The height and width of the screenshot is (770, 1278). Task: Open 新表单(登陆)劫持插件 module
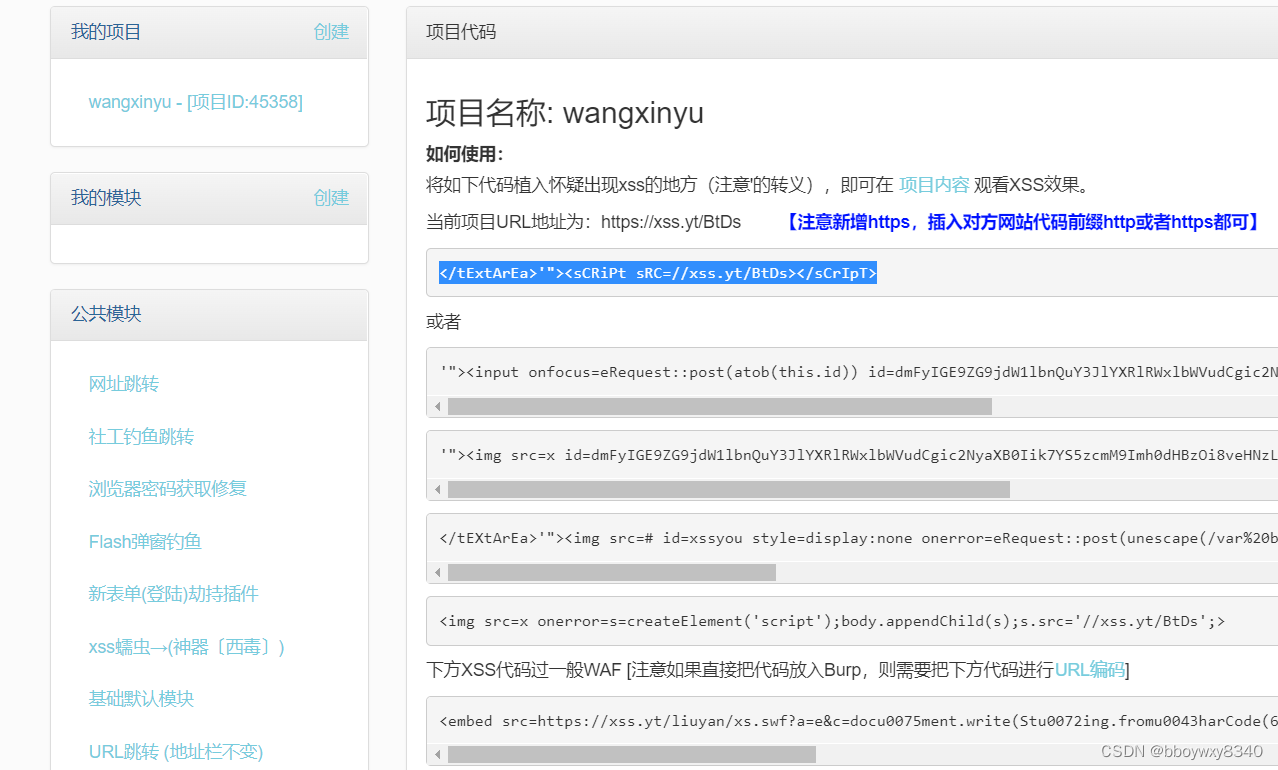point(174,594)
